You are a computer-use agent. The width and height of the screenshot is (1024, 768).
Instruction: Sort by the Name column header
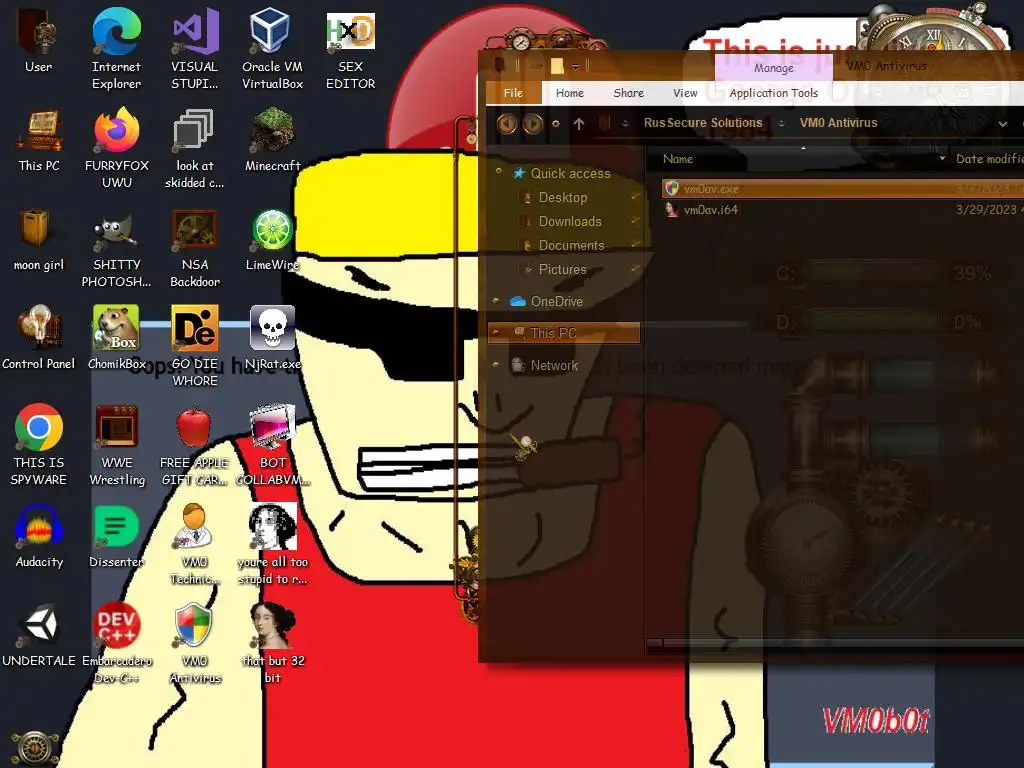pyautogui.click(x=678, y=159)
